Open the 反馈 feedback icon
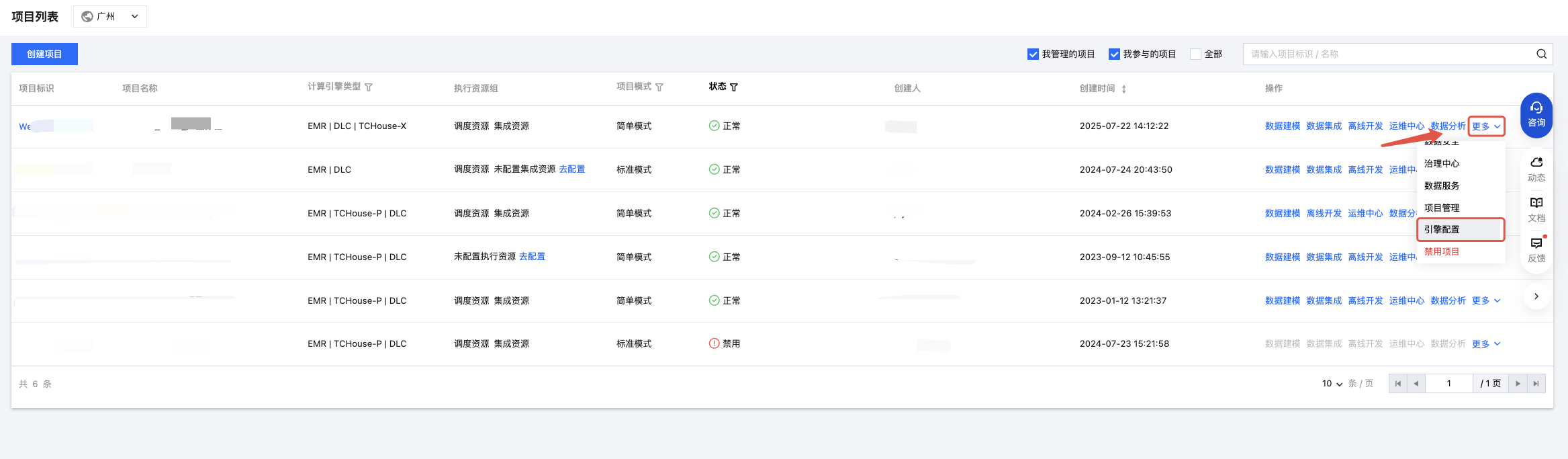Image resolution: width=1568 pixels, height=459 pixels. point(1536,249)
